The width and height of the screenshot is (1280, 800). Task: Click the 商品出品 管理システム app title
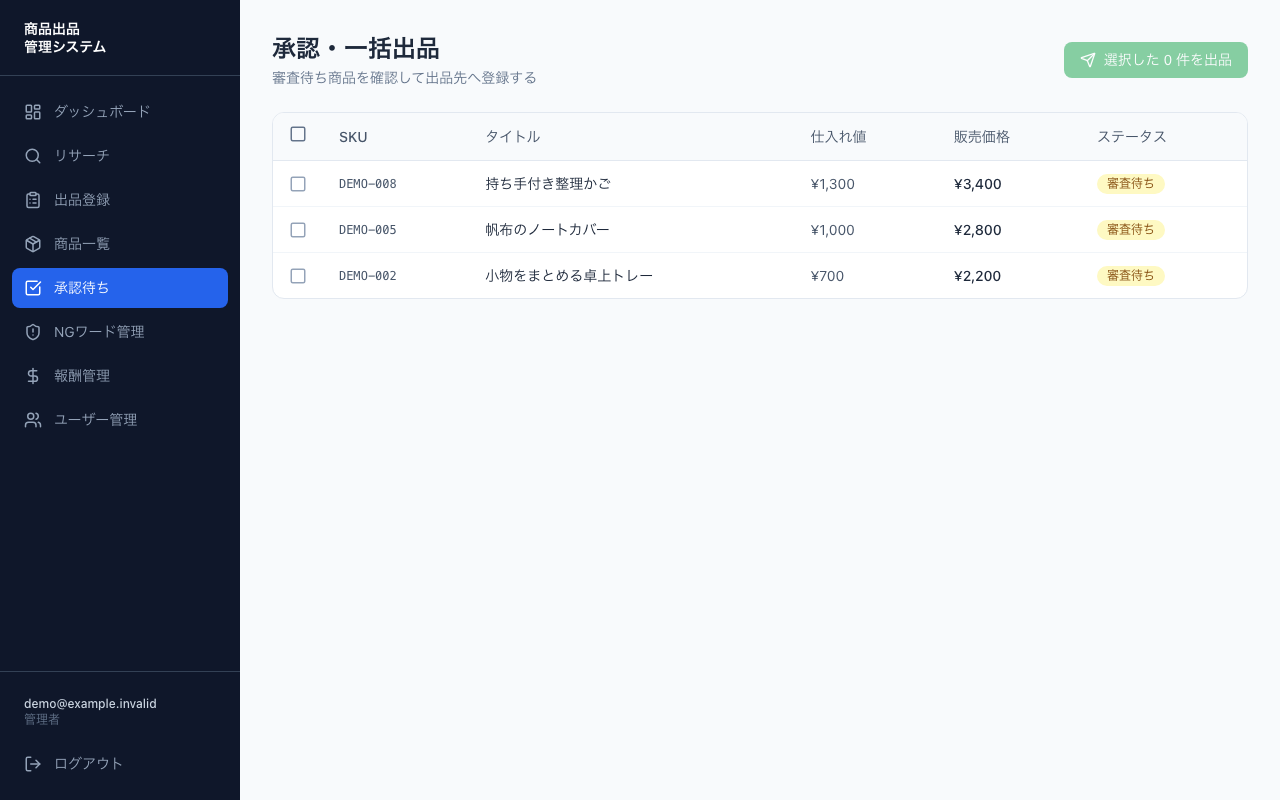coord(65,38)
